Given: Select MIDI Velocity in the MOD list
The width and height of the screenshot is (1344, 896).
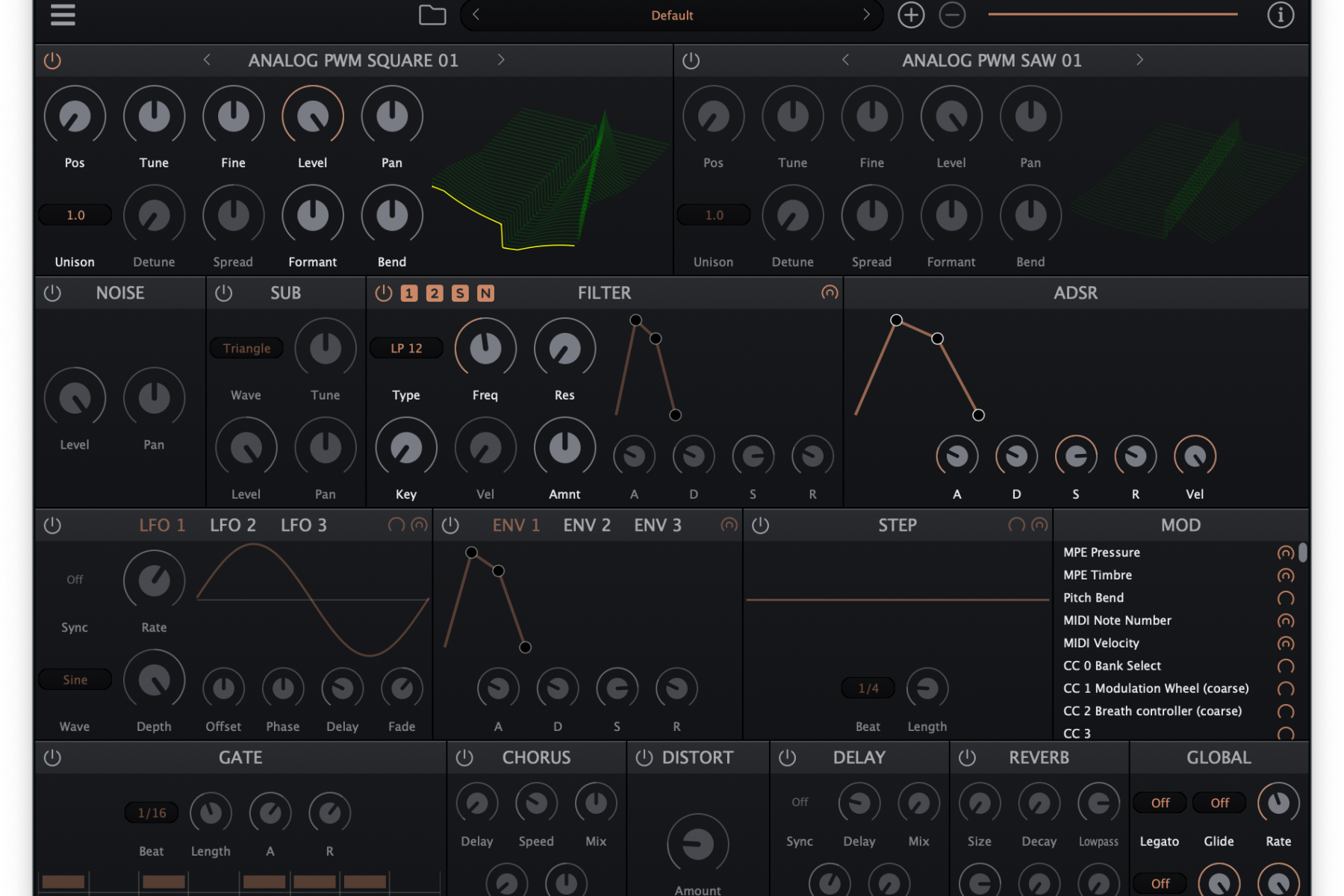Looking at the screenshot, I should (1101, 643).
